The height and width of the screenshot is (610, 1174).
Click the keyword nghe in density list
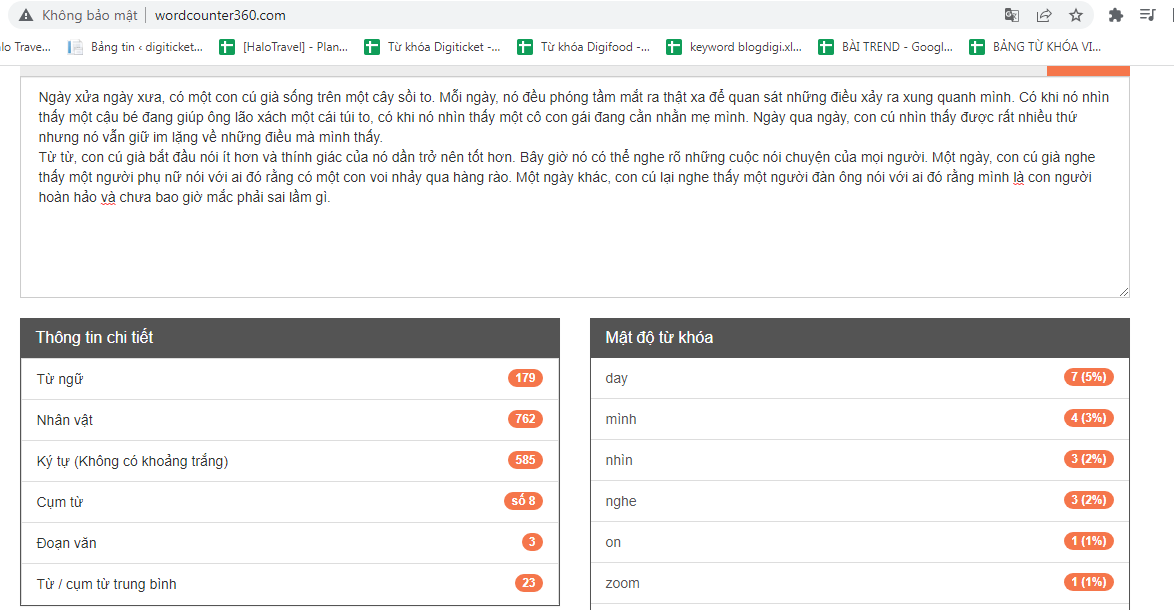[x=621, y=501]
